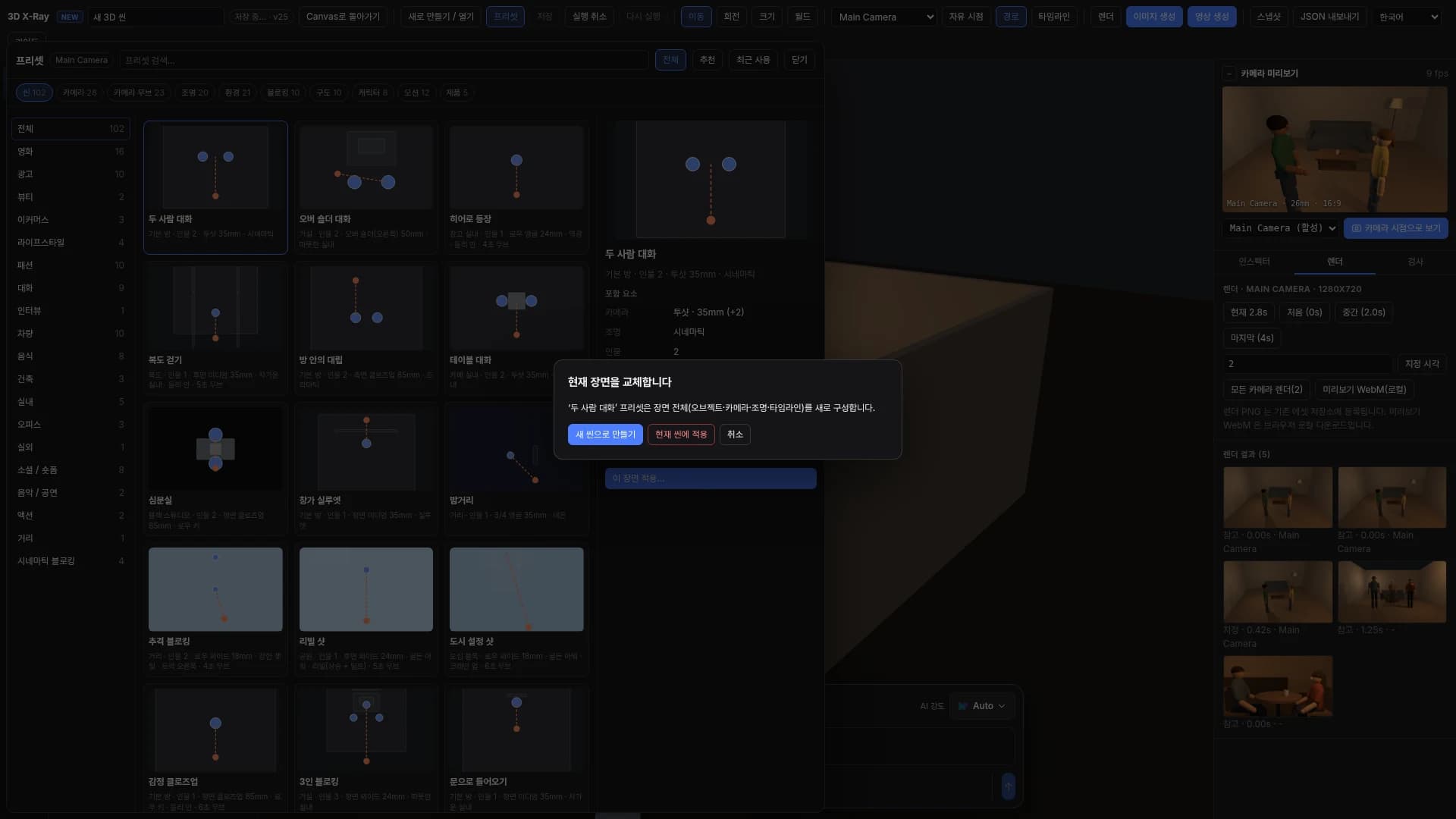Toggle the 이동 move mode button
Image resolution: width=1456 pixels, height=819 pixels.
click(696, 17)
